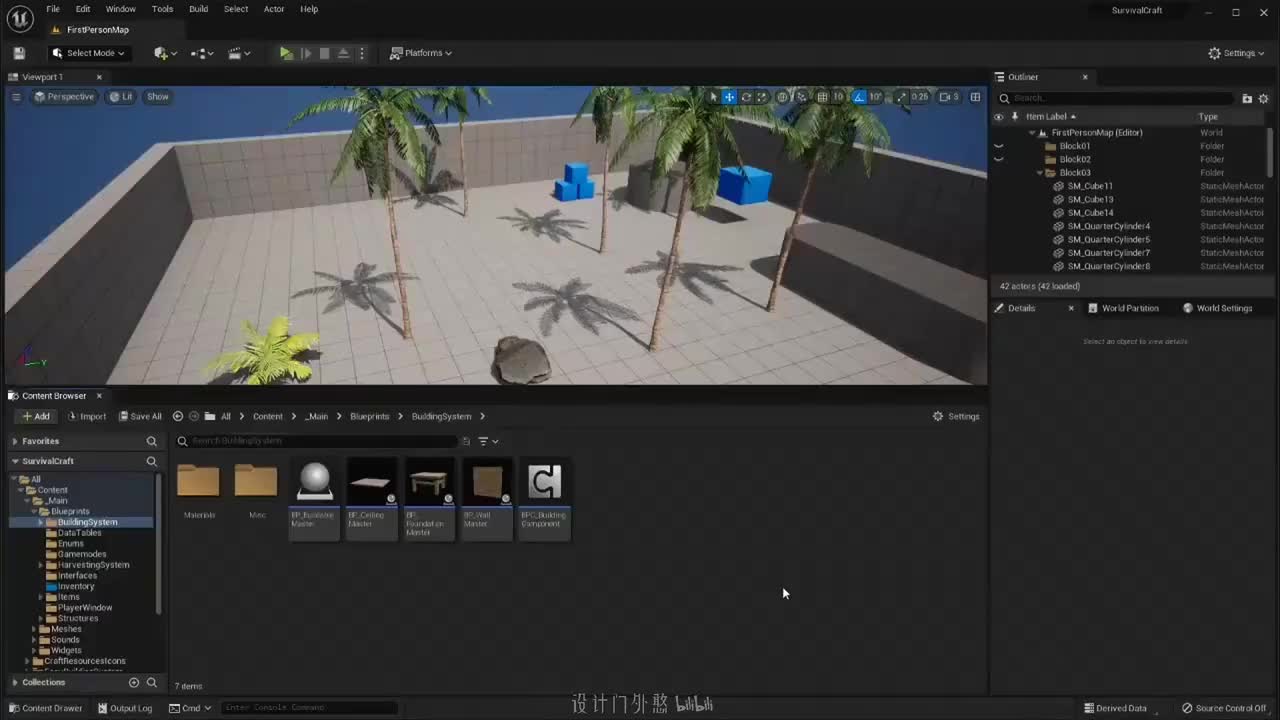Activate the select objects transform tool
This screenshot has width=1280, height=720.
click(x=713, y=97)
